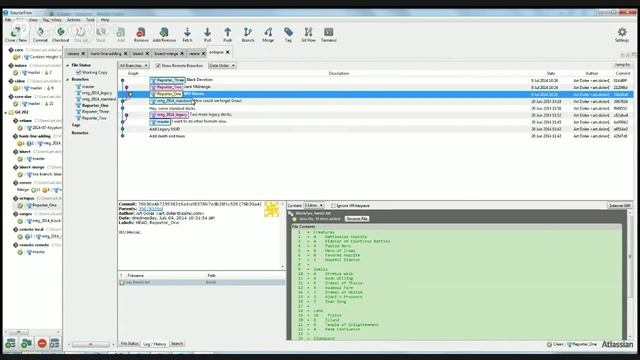This screenshot has height=360, width=640.
Task: Close the 'hunk-line-adding' tab with its X
Action: click(x=125, y=53)
